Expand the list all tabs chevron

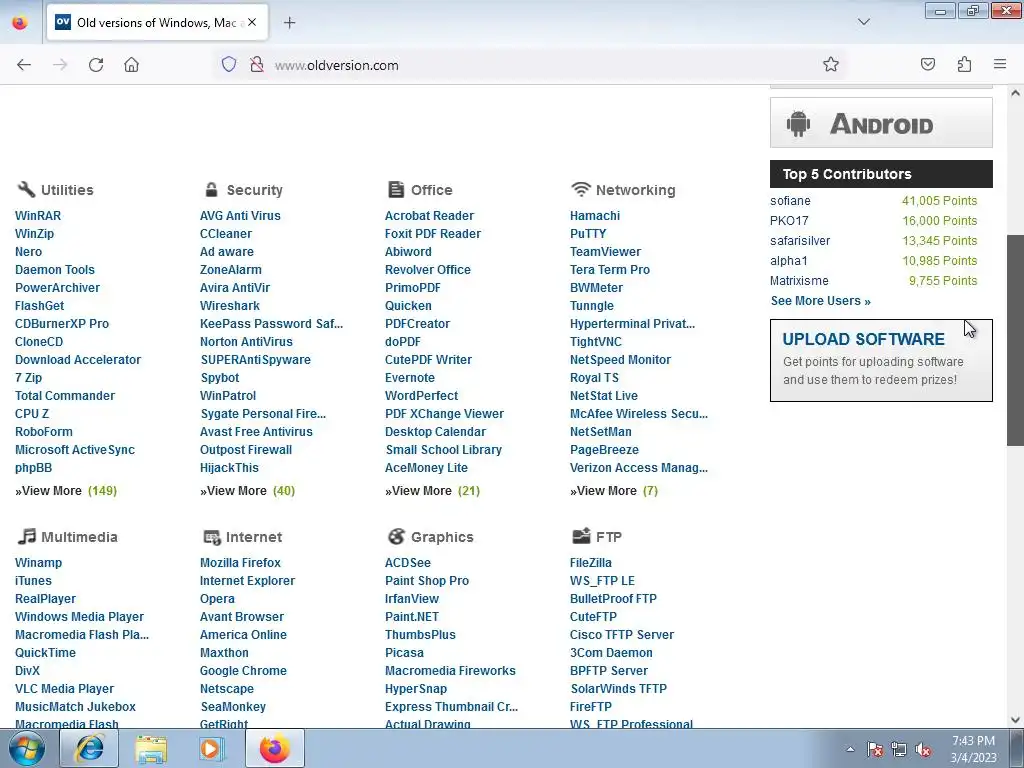(x=864, y=22)
